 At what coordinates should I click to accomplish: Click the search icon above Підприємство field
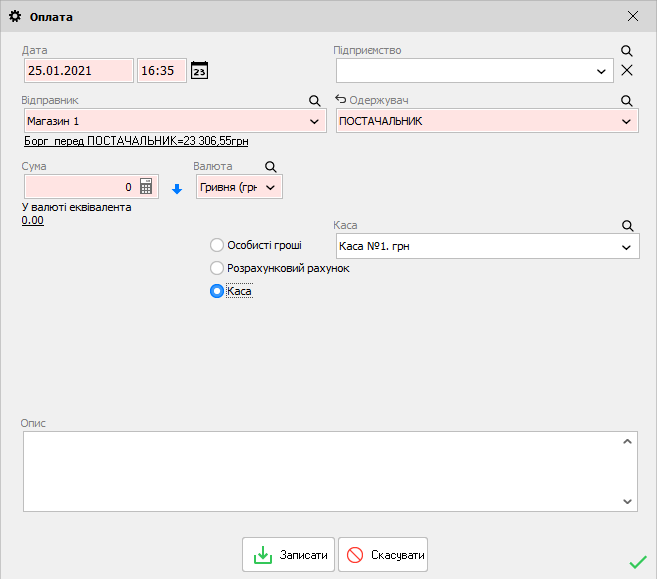coord(627,50)
